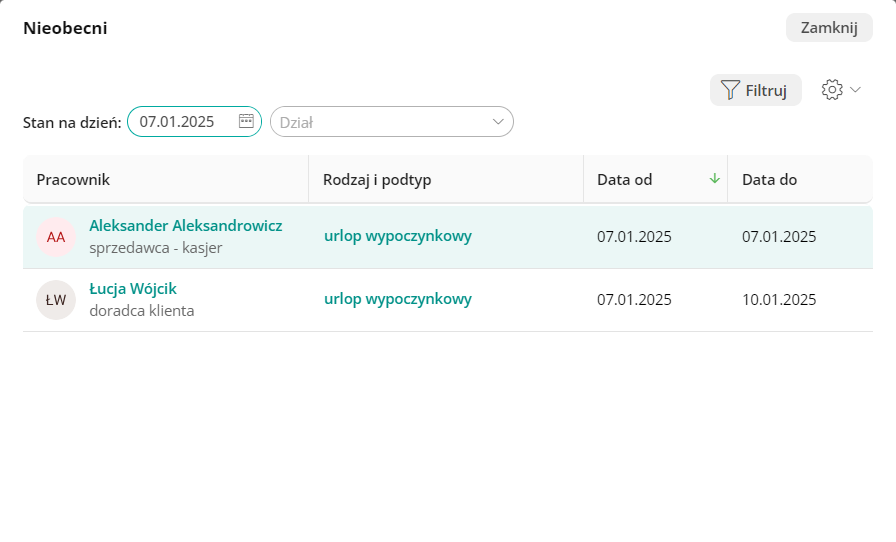Open the calendar date picker icon
The image size is (896, 542).
pyautogui.click(x=246, y=121)
